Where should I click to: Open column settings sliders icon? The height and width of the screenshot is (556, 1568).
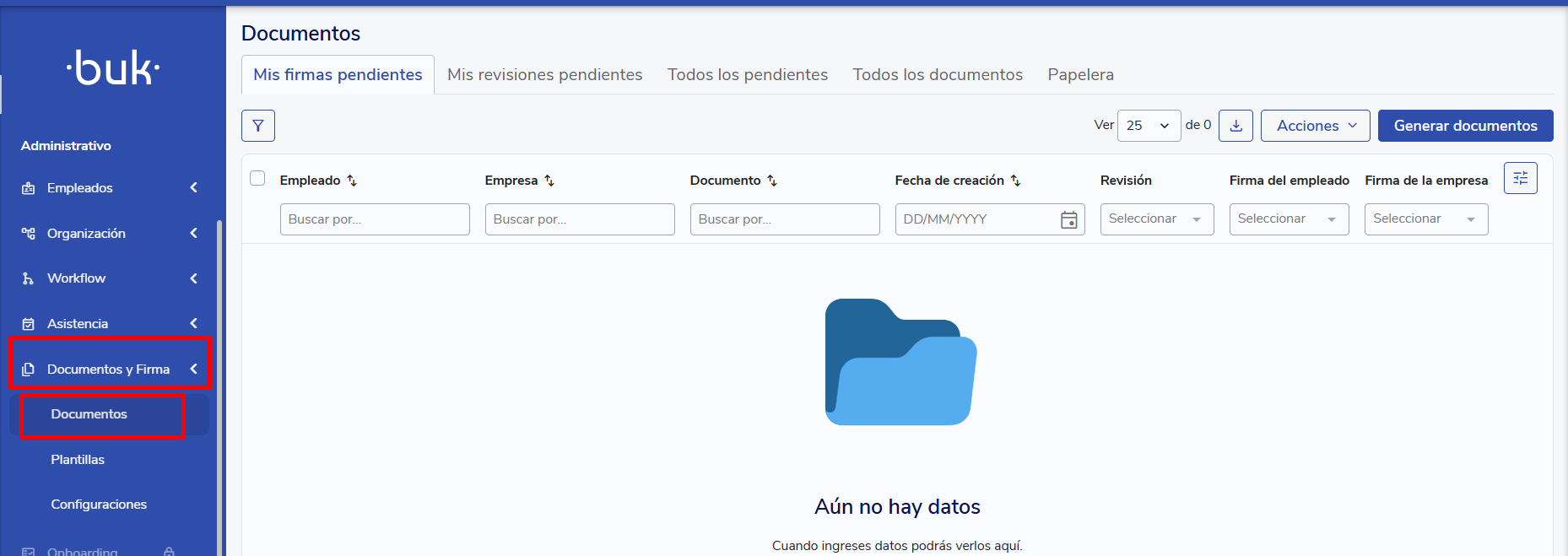[1520, 178]
